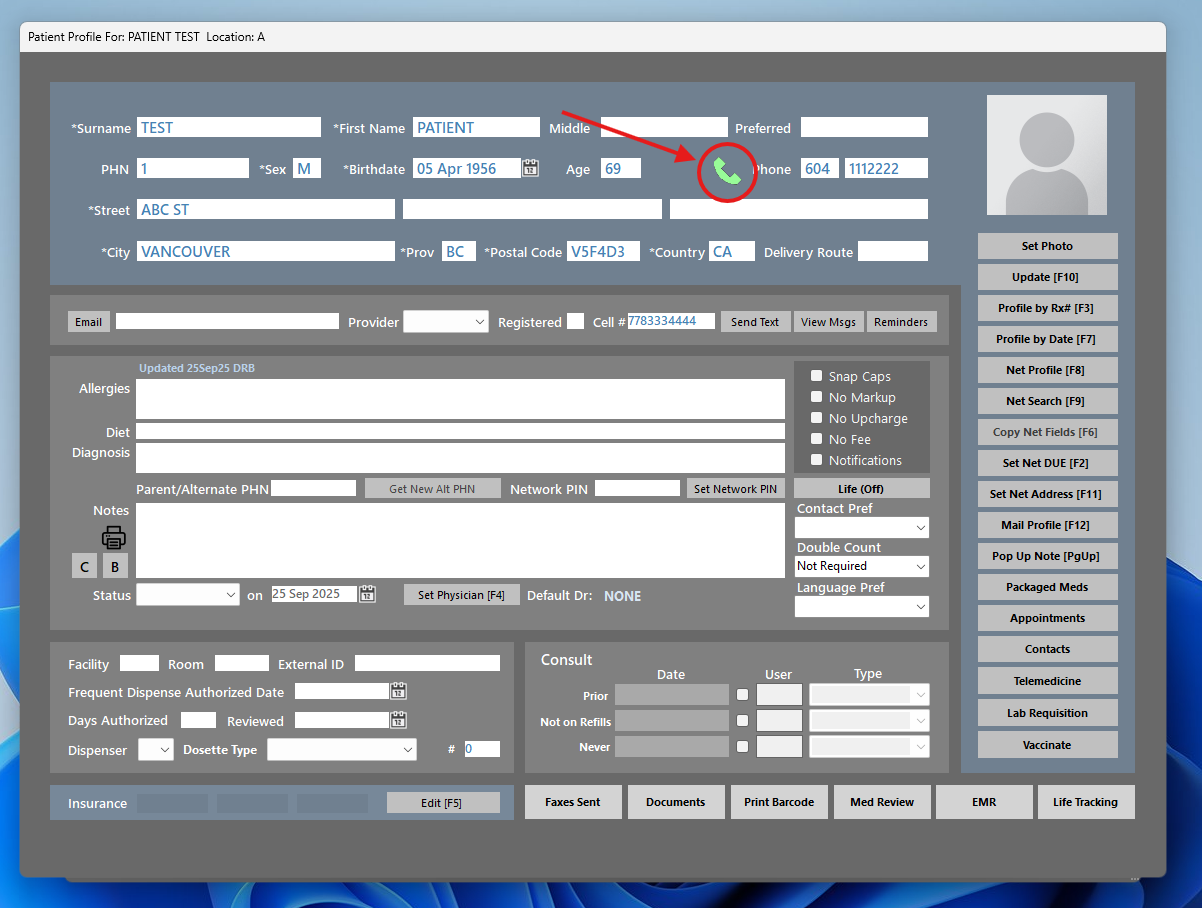Click the patient photo placeholder
The image size is (1202, 908).
tap(1046, 155)
